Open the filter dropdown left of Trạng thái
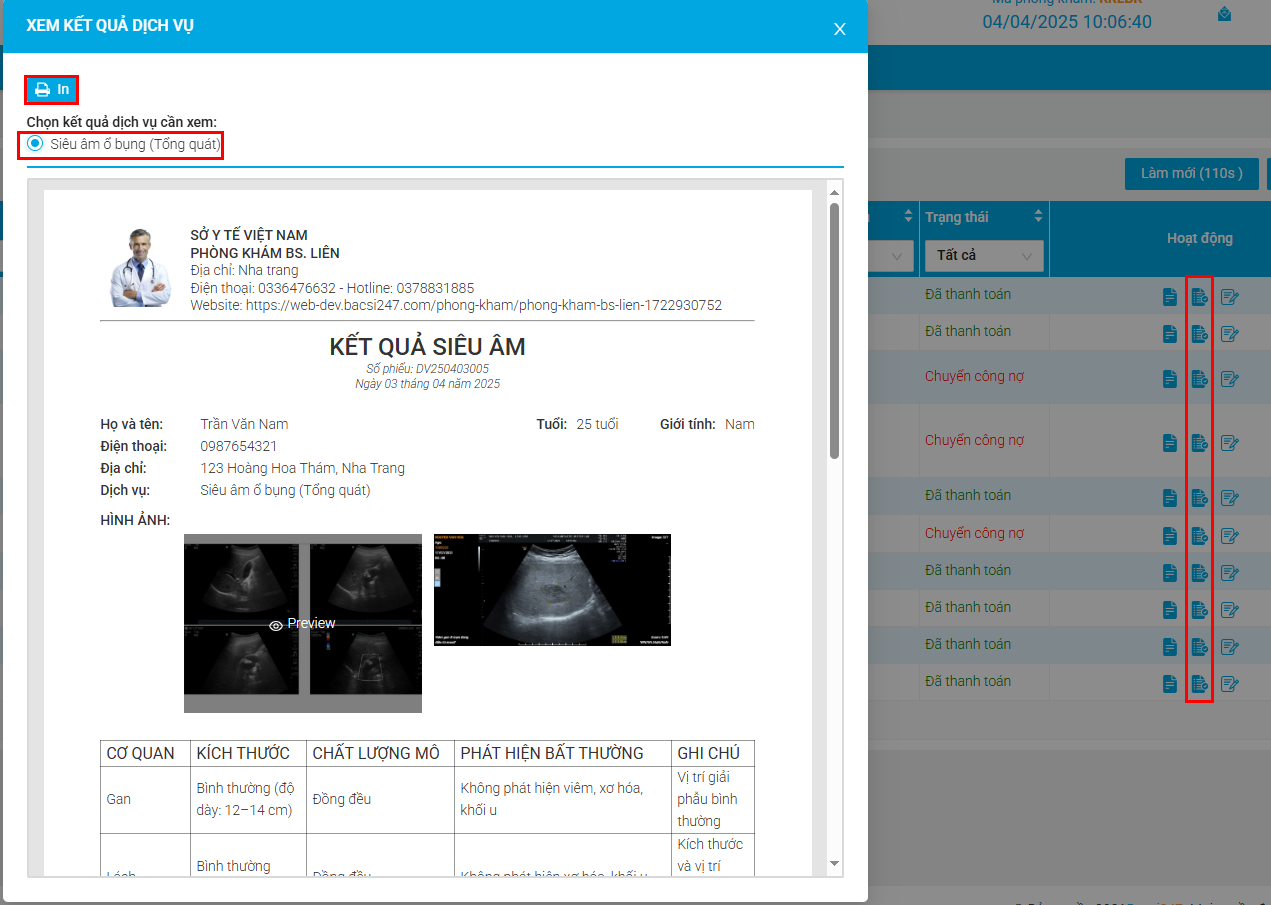The height and width of the screenshot is (905, 1271). (891, 256)
